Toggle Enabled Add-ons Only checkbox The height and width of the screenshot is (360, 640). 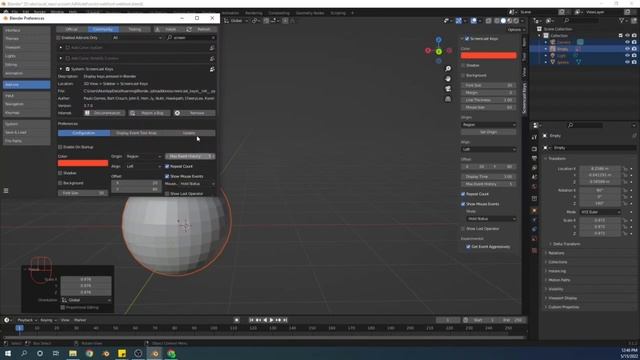click(x=59, y=38)
